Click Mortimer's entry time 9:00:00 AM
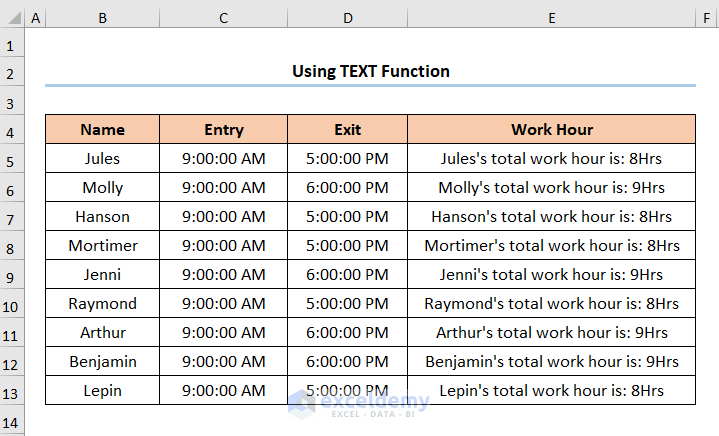 click(x=223, y=245)
